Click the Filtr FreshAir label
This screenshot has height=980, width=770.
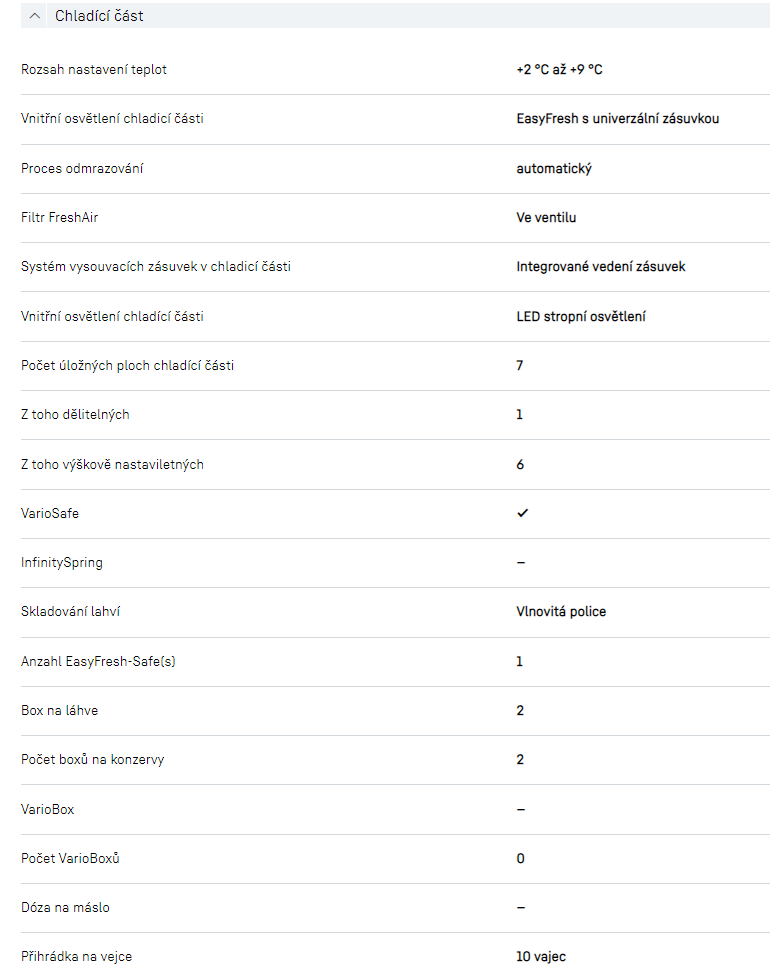pyautogui.click(x=60, y=217)
